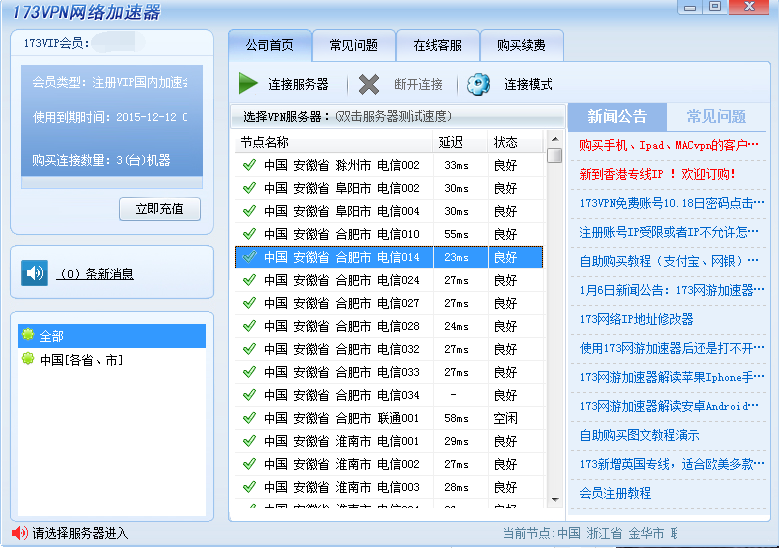
Task: Open 173网络IP地址修改器 link
Action: (636, 319)
